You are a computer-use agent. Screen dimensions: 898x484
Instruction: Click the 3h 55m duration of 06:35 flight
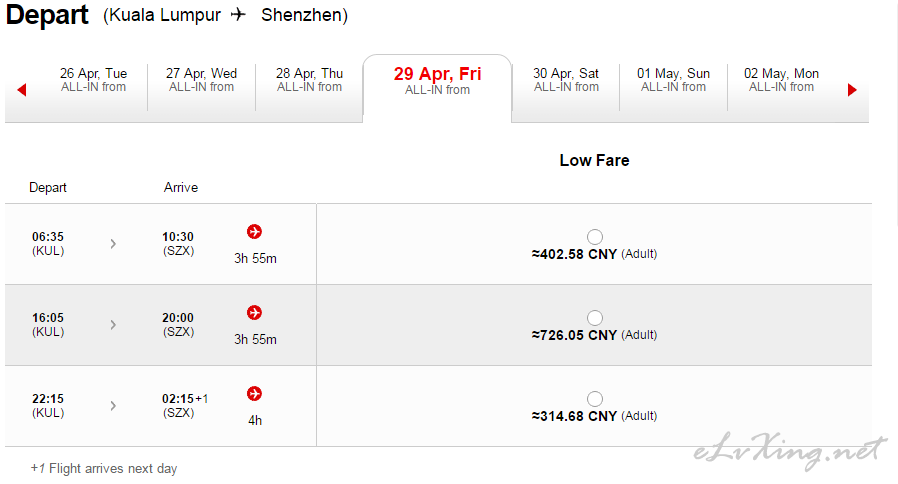tap(255, 258)
